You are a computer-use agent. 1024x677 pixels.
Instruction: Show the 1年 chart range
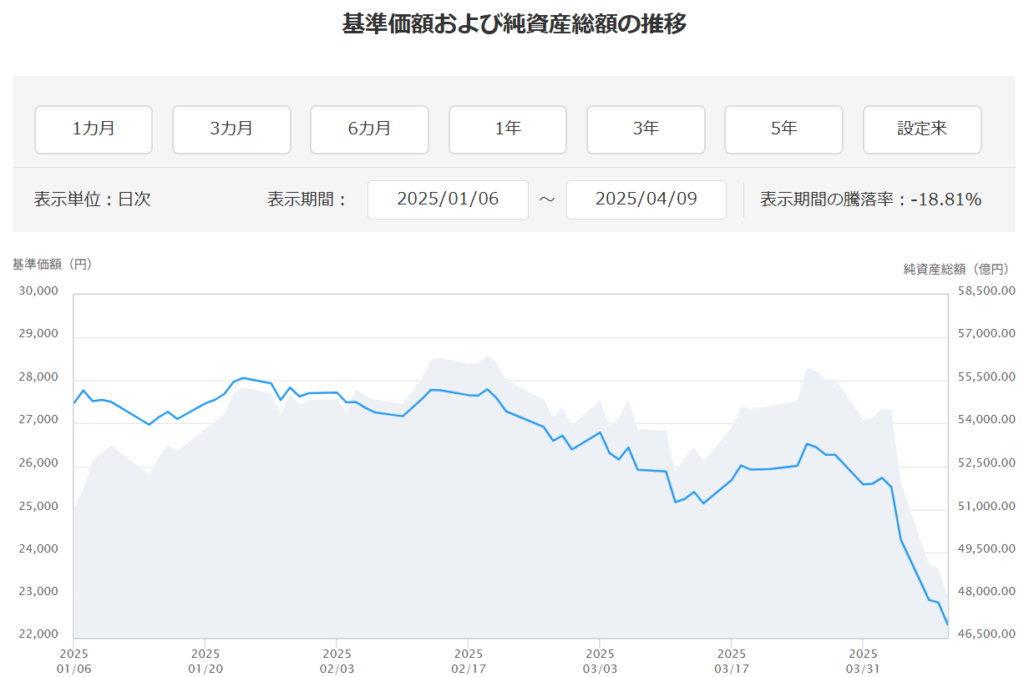(507, 129)
